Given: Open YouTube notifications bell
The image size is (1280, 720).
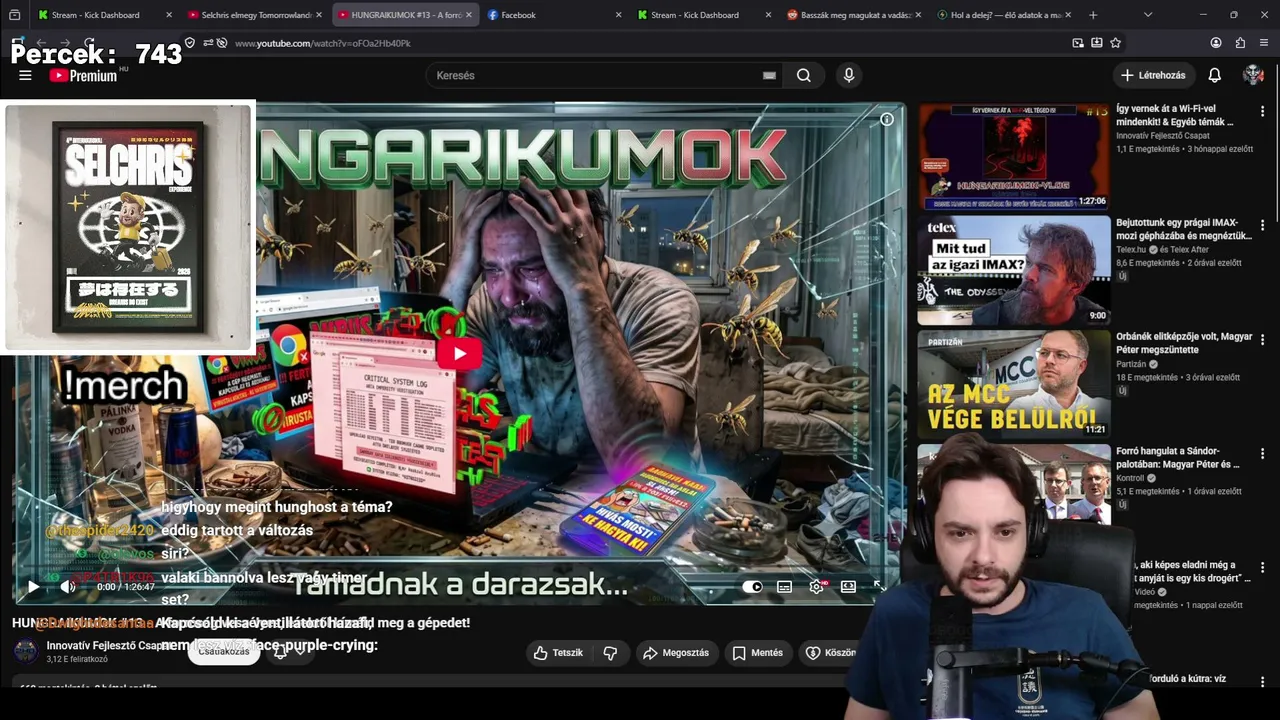Looking at the screenshot, I should tap(1214, 75).
